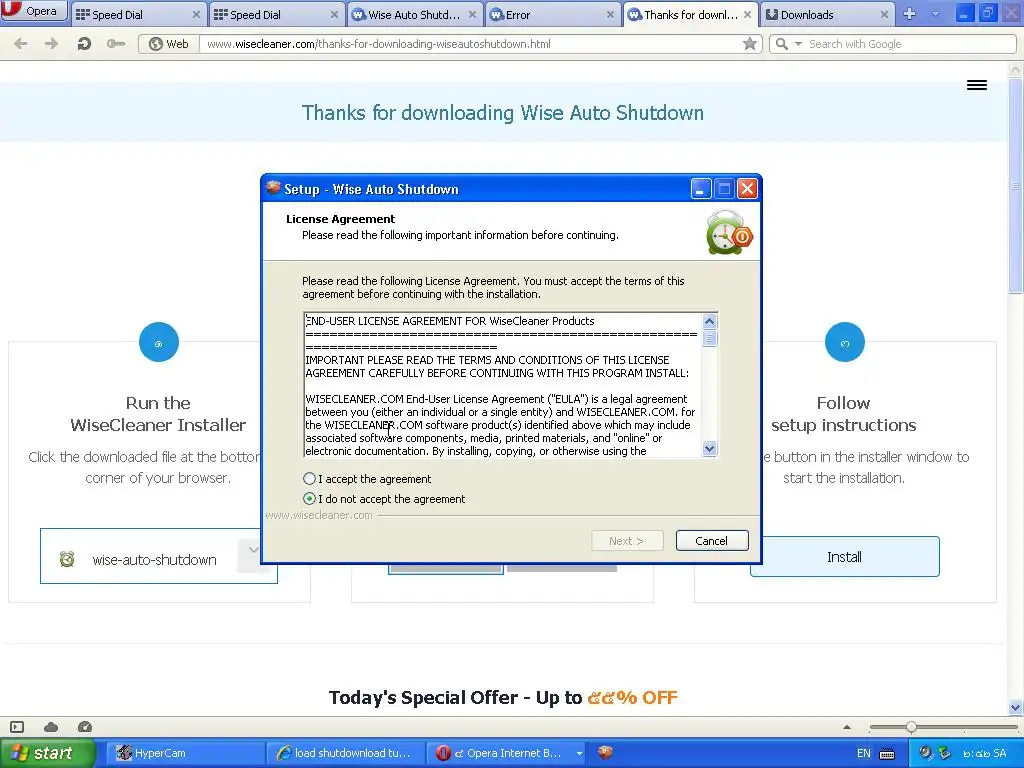1024x768 pixels.
Task: Click the Opera forward arrow
Action: 51,44
